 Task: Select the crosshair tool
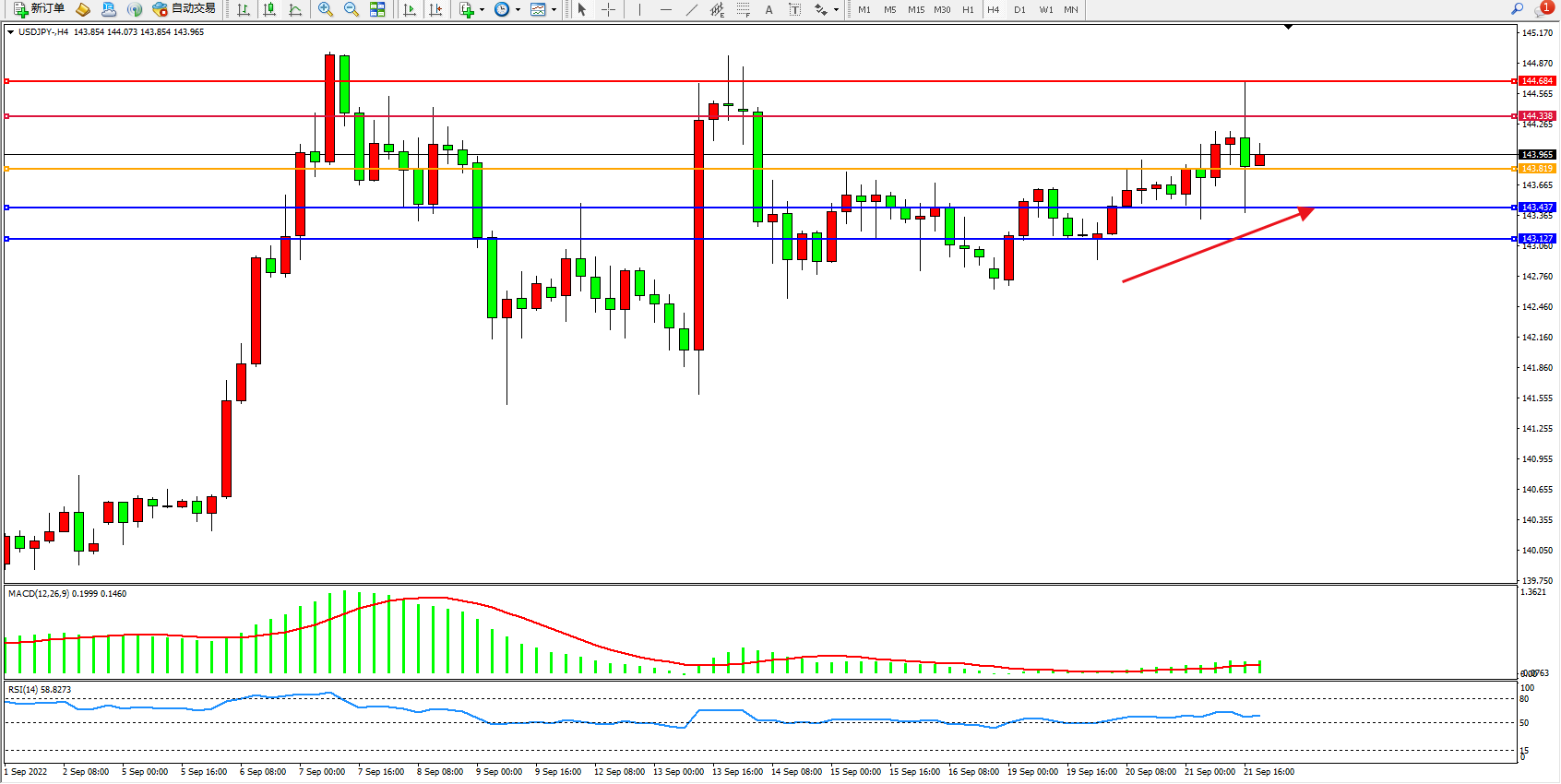point(609,9)
